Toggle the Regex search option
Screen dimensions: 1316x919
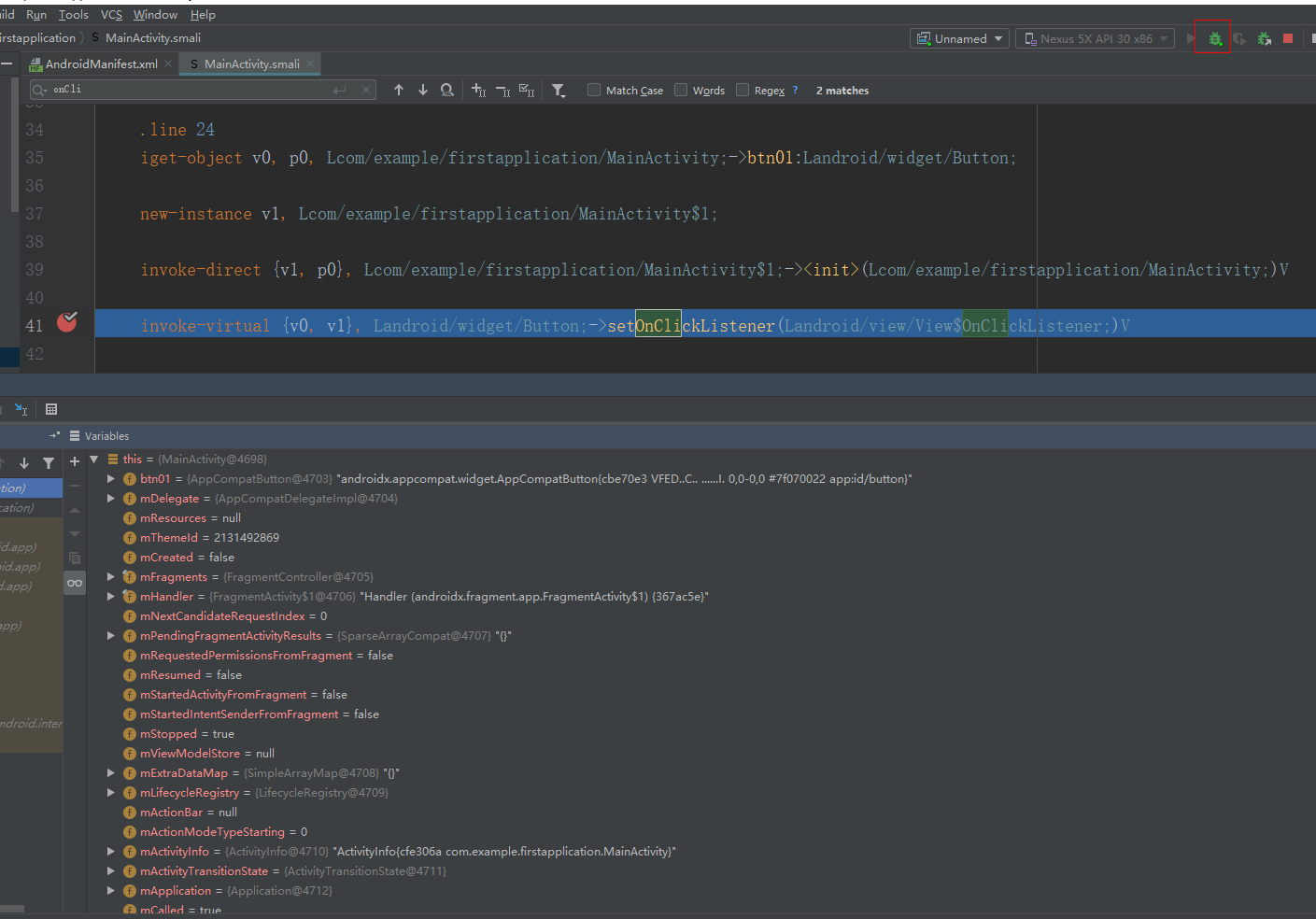click(x=743, y=90)
